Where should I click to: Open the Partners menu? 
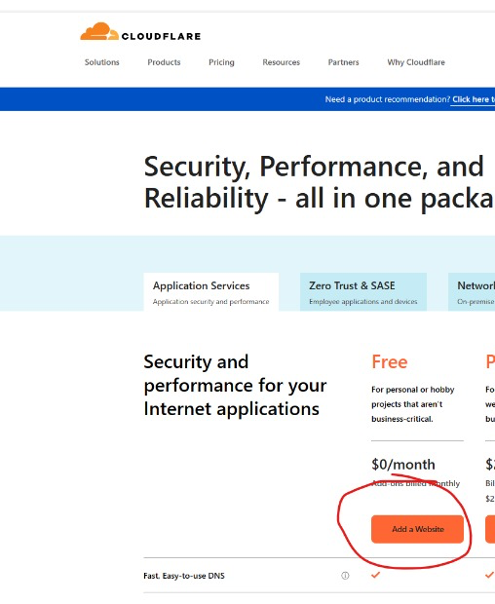[x=344, y=62]
